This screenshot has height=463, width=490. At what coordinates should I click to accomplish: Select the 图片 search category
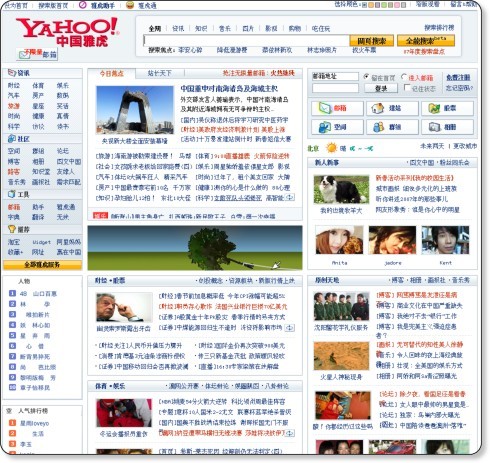pyautogui.click(x=248, y=29)
